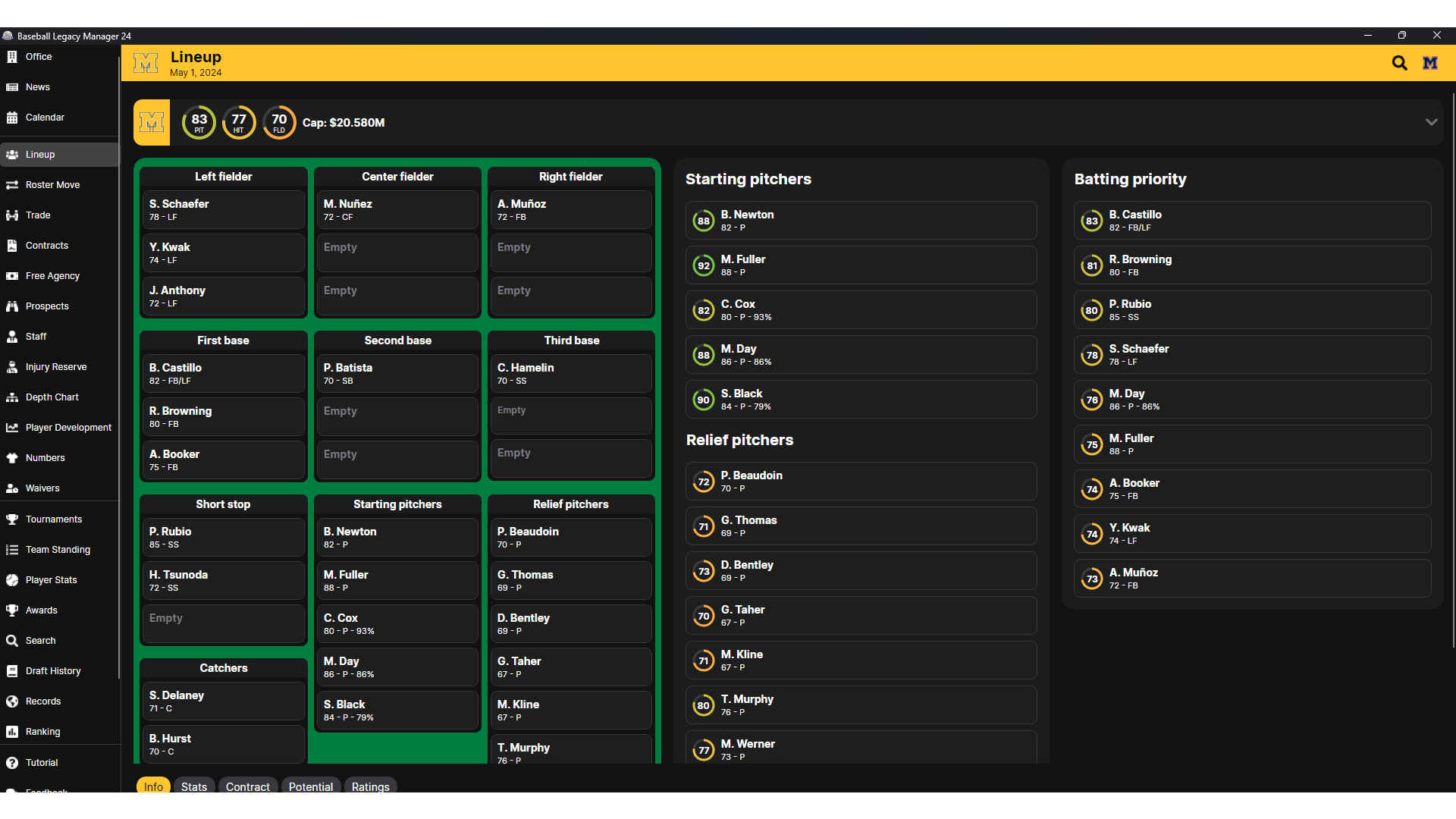Open the Office sidebar icon
Screen dimensions: 1456x819
coord(12,57)
